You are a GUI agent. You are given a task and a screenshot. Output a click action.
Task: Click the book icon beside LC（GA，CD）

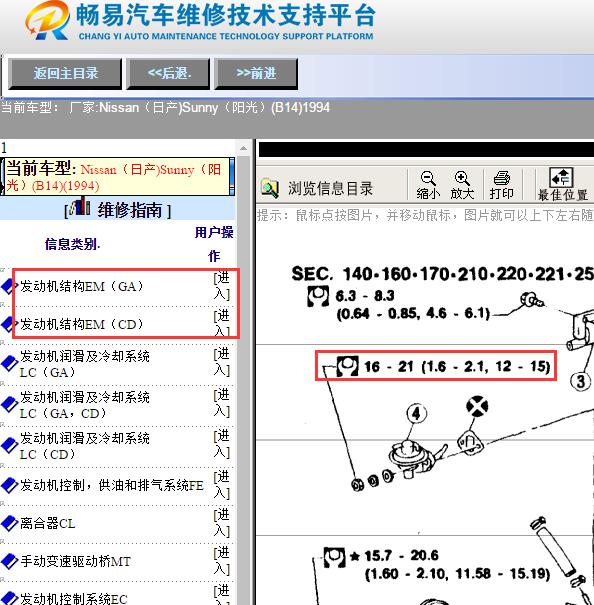(9, 404)
